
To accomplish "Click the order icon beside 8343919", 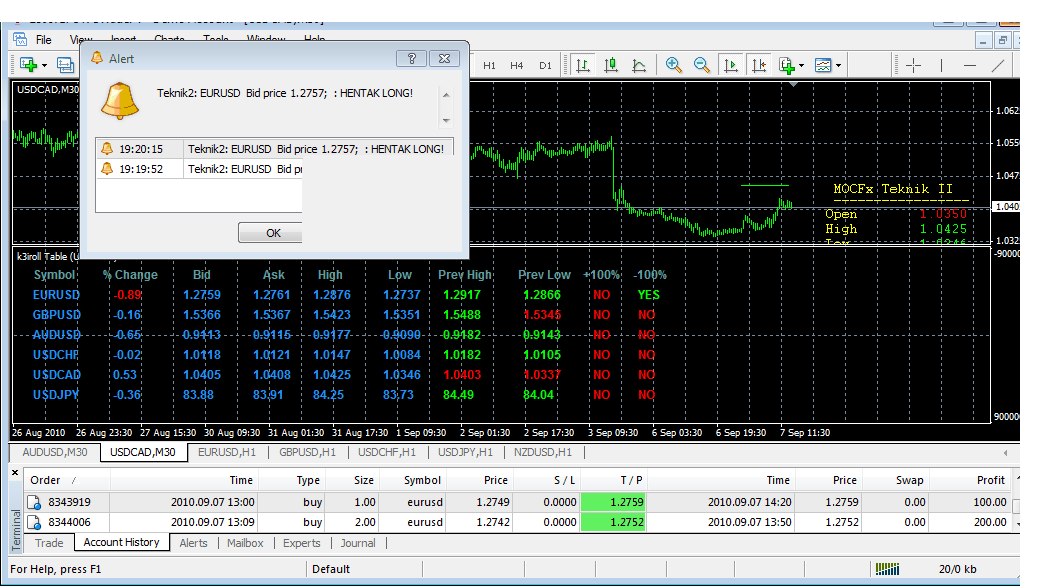I will tap(34, 502).
